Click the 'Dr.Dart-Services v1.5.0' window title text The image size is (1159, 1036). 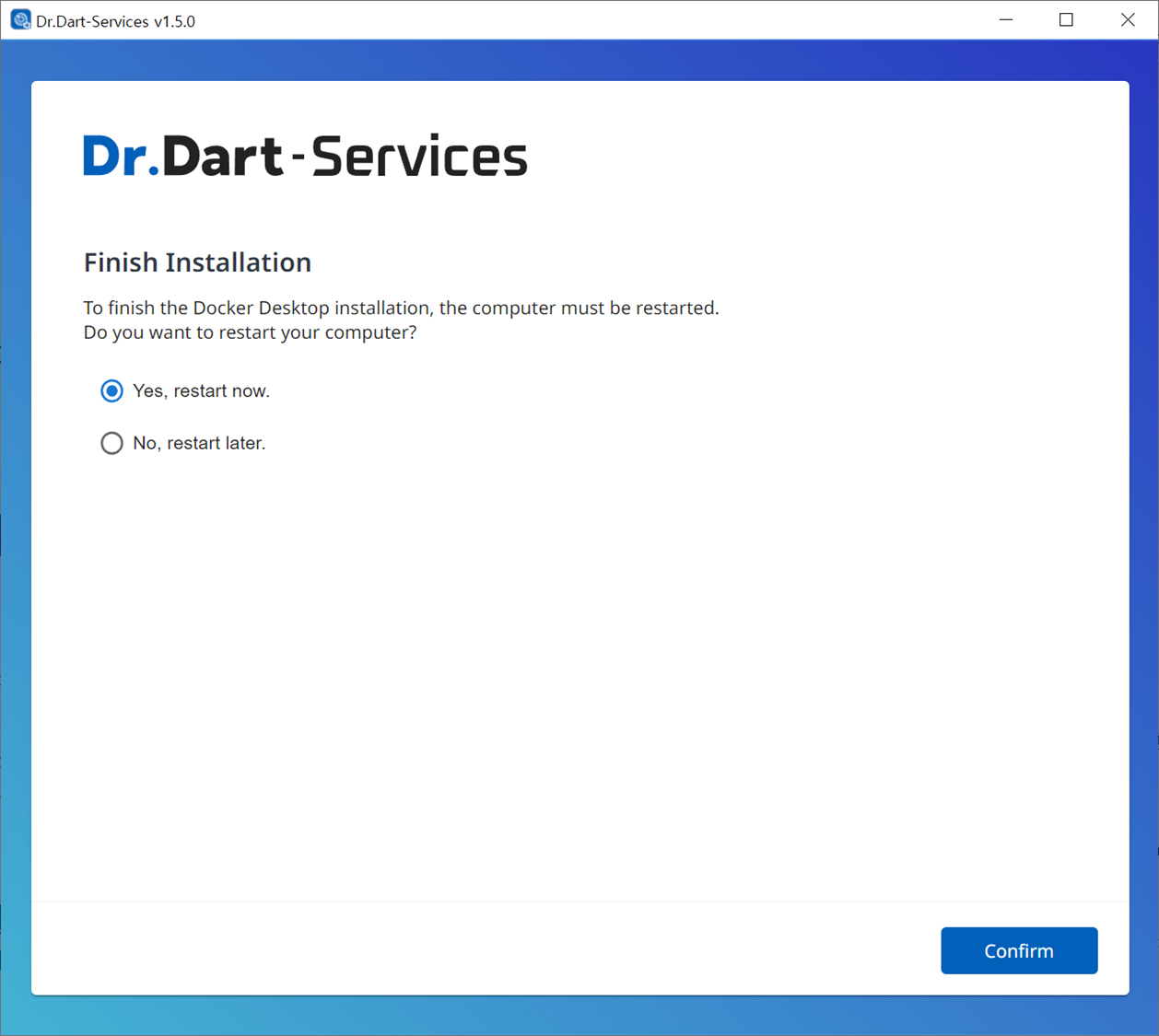click(x=115, y=21)
